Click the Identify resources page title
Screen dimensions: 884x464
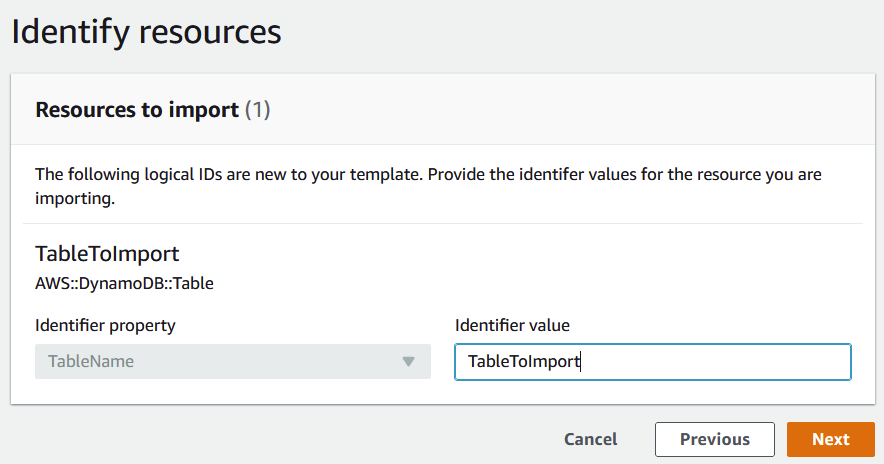(x=146, y=32)
